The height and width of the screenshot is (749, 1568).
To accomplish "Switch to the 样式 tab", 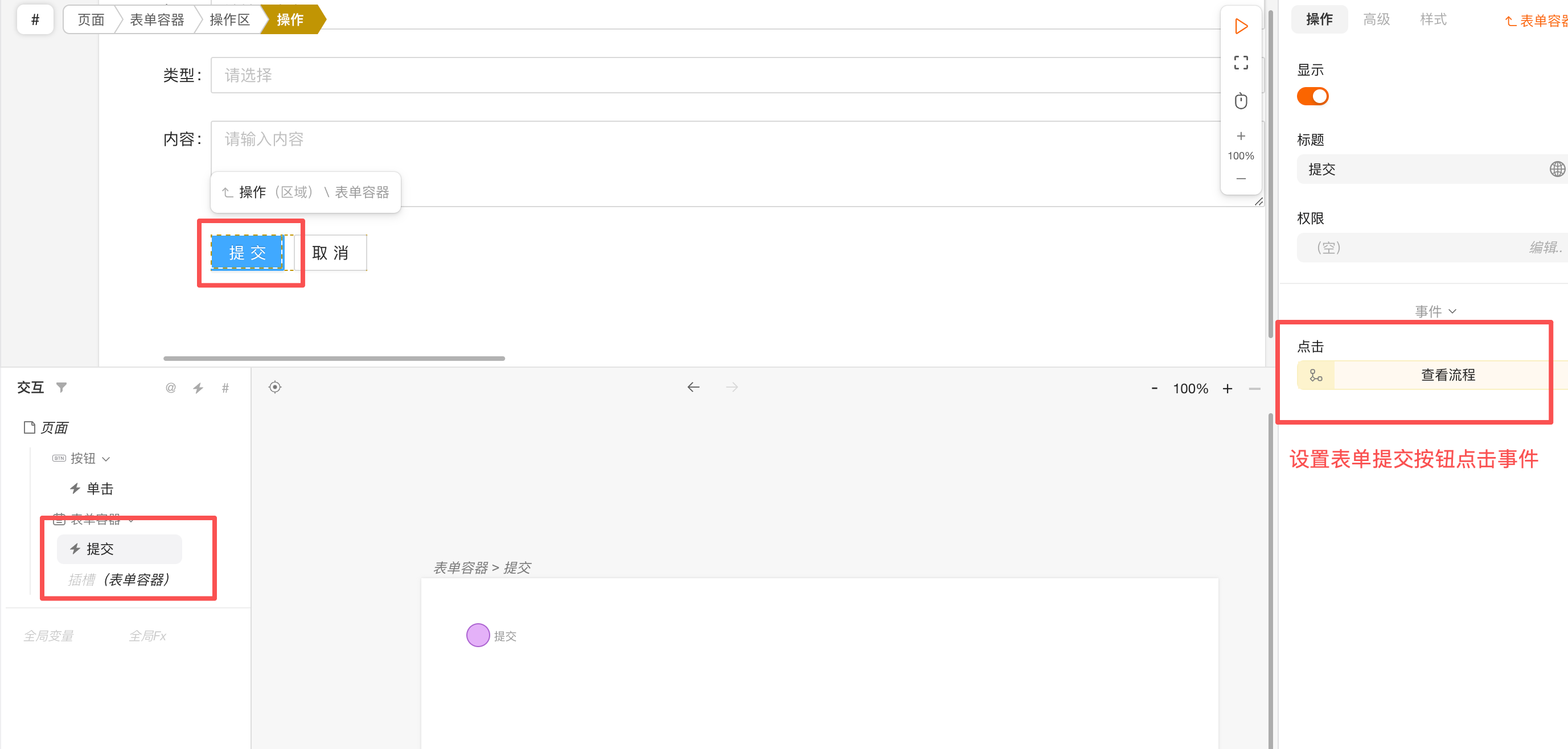I will [x=1433, y=19].
